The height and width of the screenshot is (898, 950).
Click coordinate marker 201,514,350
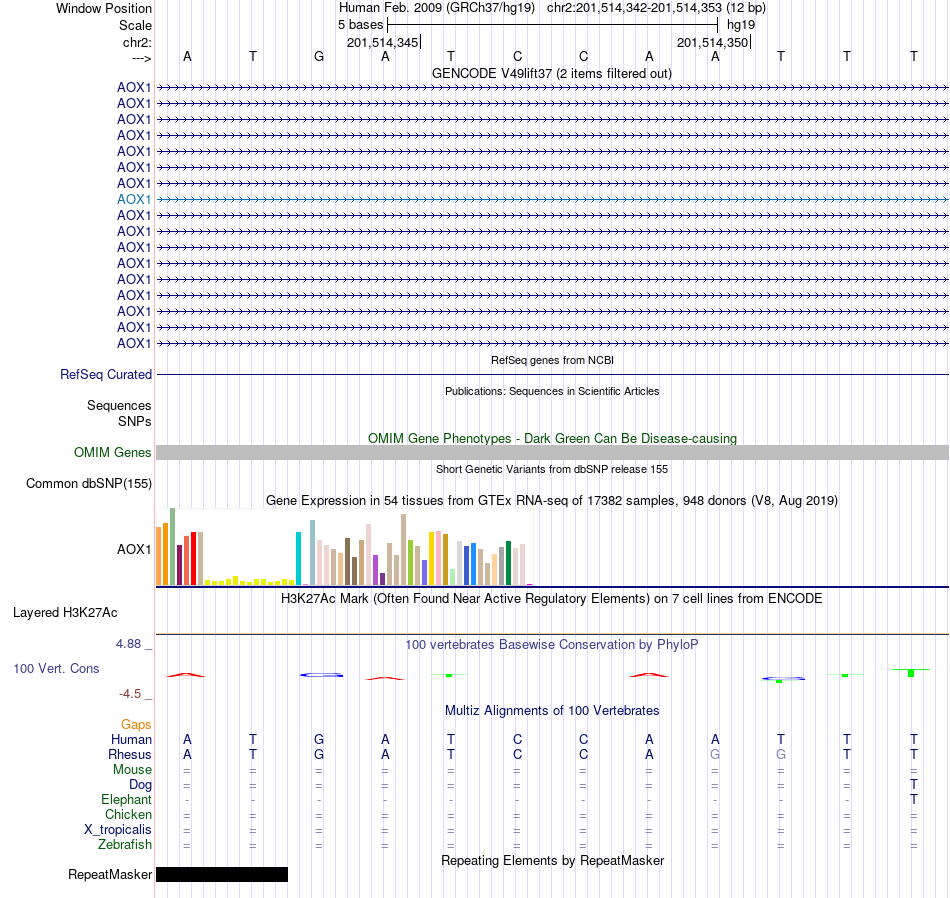point(713,42)
